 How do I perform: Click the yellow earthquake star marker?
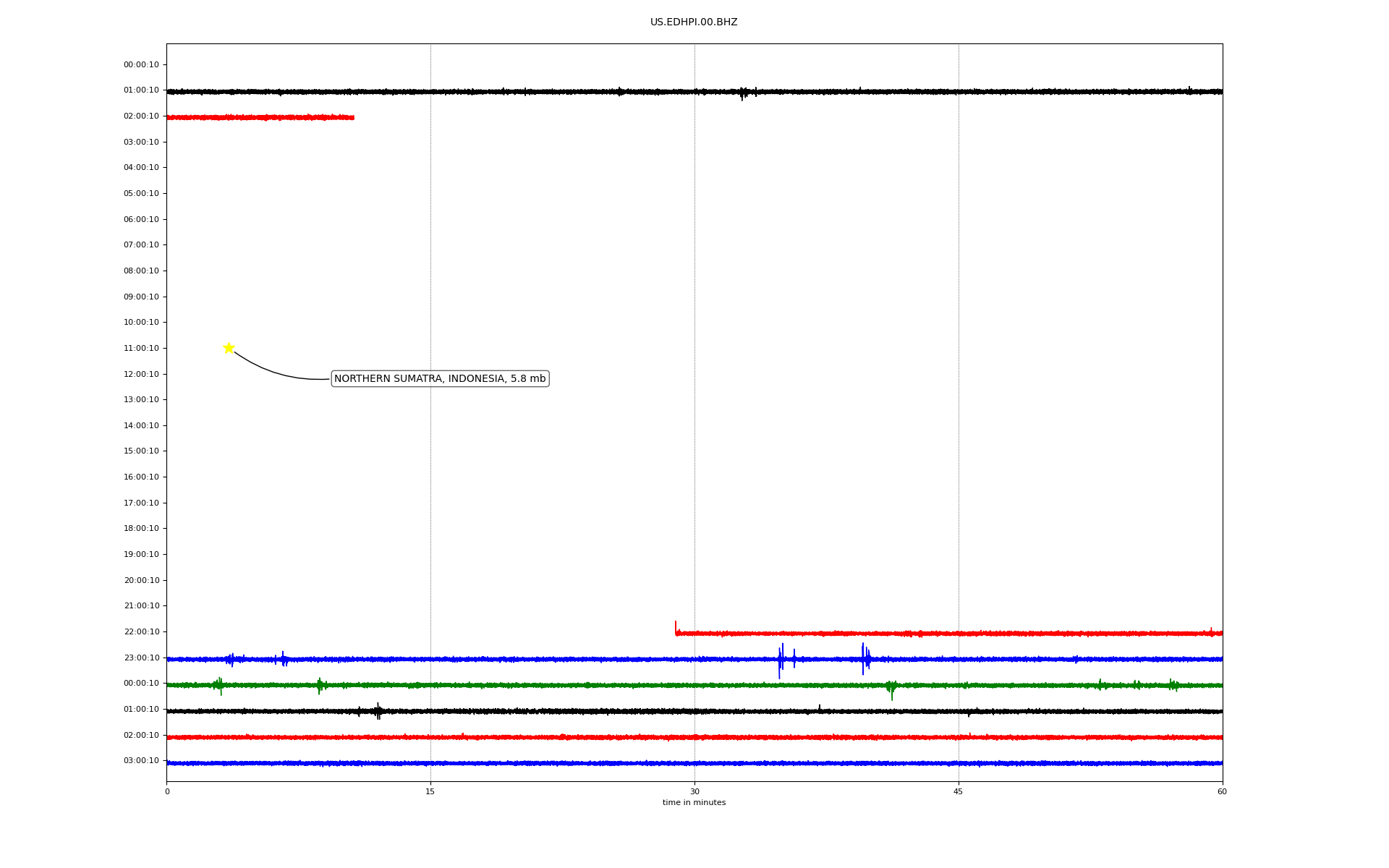[x=229, y=348]
